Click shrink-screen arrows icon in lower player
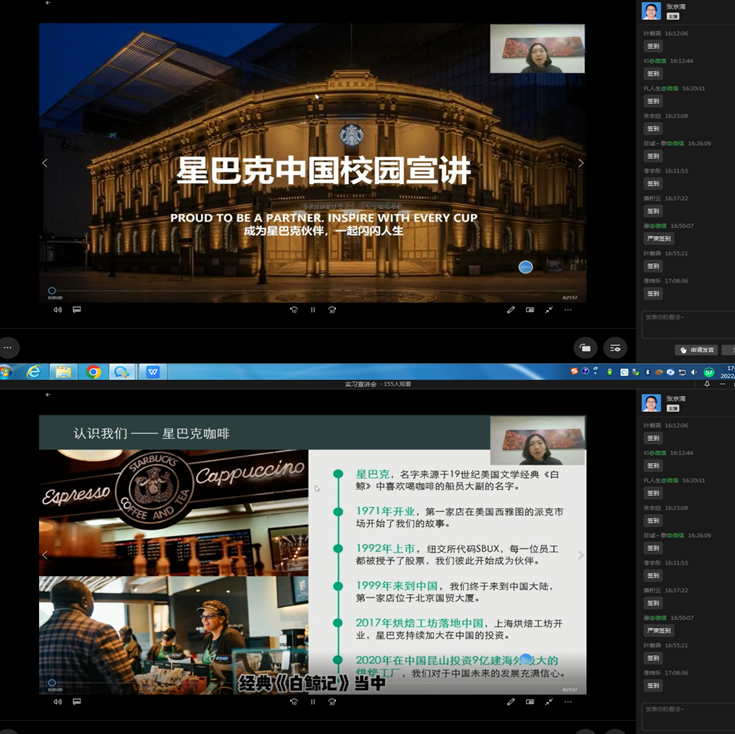This screenshot has width=735, height=734. pyautogui.click(x=549, y=702)
